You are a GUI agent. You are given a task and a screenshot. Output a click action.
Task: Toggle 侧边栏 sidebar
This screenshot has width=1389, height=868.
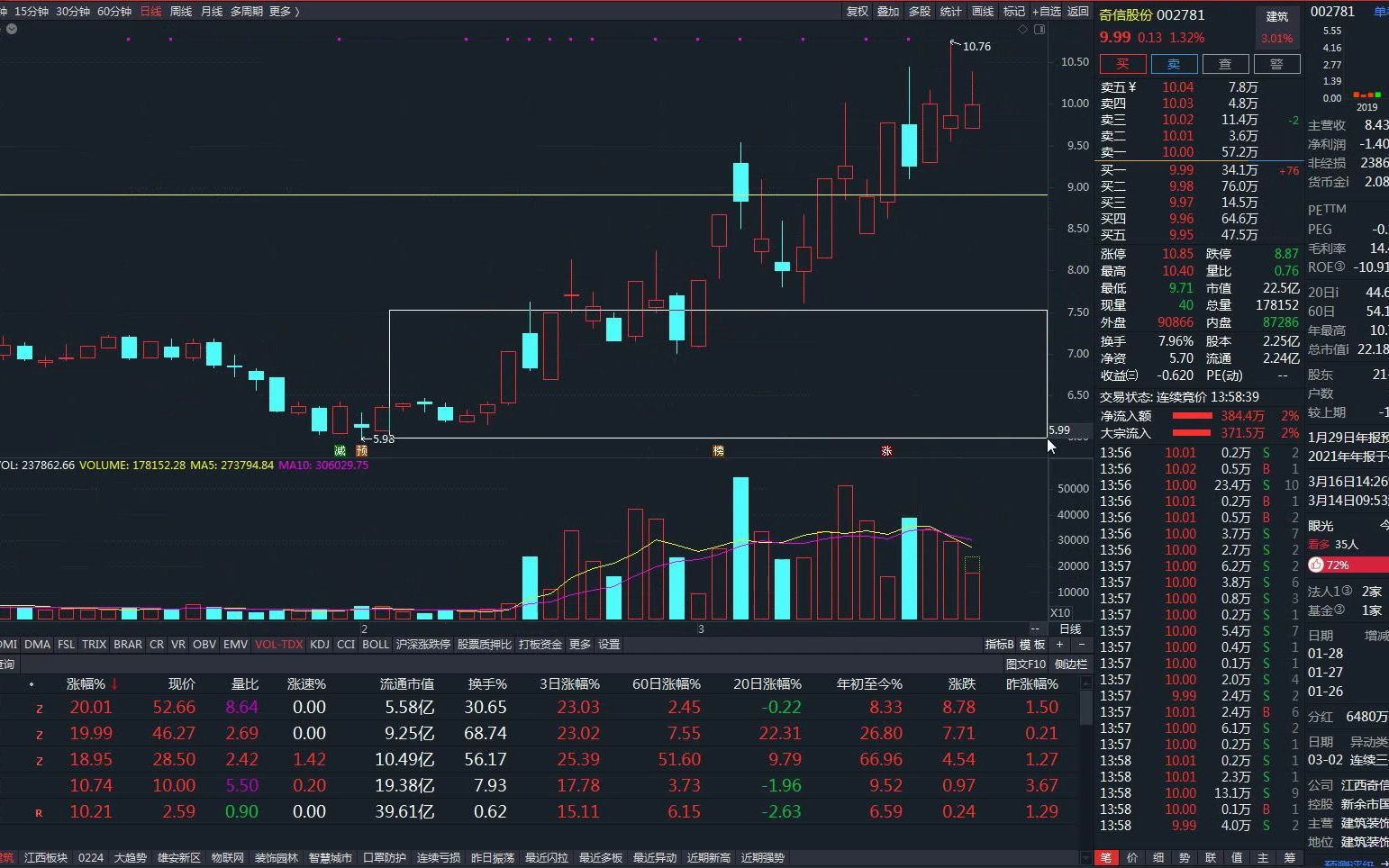click(x=1071, y=665)
